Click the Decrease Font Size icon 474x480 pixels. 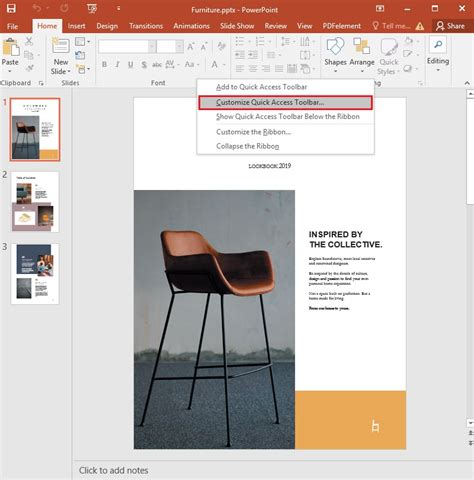(x=204, y=47)
